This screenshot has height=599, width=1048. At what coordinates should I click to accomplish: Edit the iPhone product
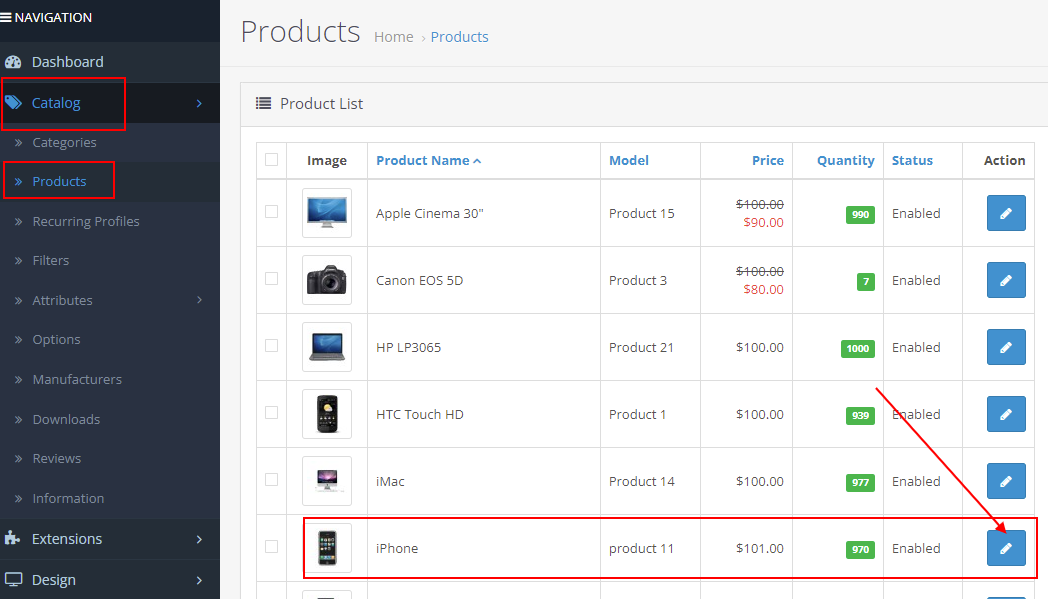point(1006,548)
